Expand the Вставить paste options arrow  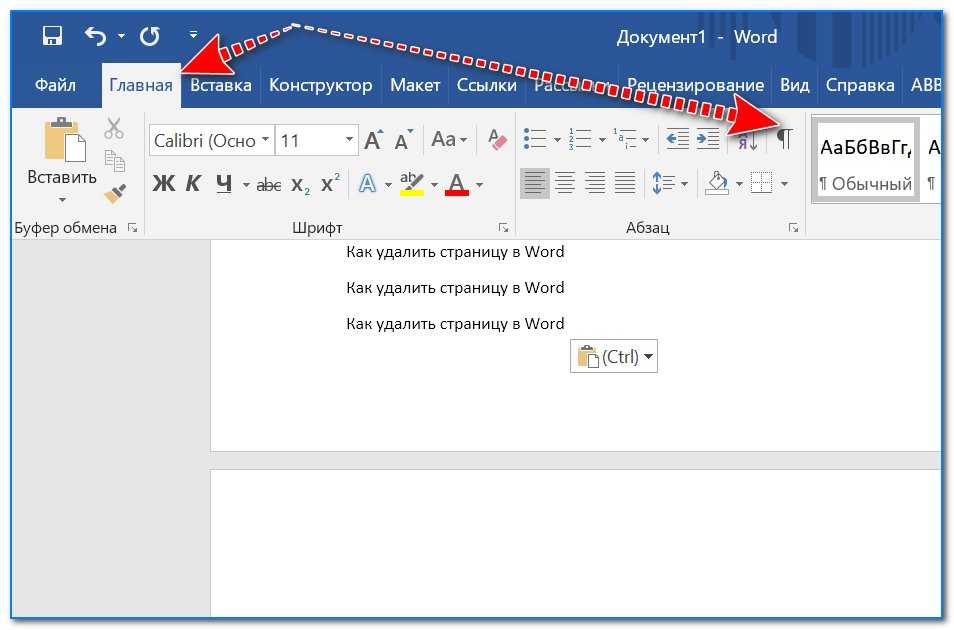[x=62, y=200]
